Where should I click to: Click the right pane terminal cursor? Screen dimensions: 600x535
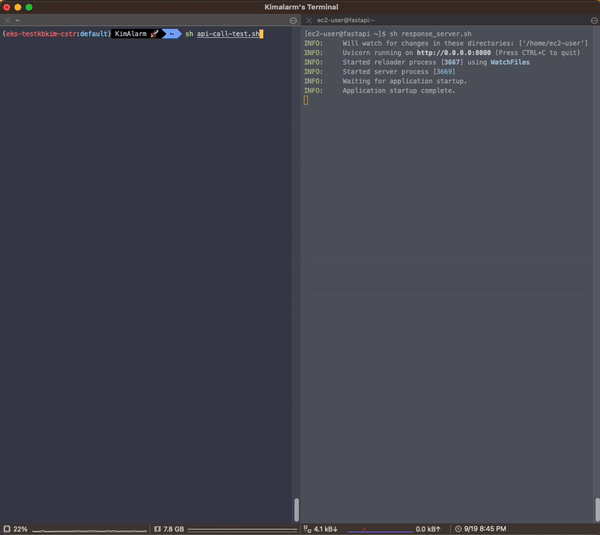[x=306, y=100]
